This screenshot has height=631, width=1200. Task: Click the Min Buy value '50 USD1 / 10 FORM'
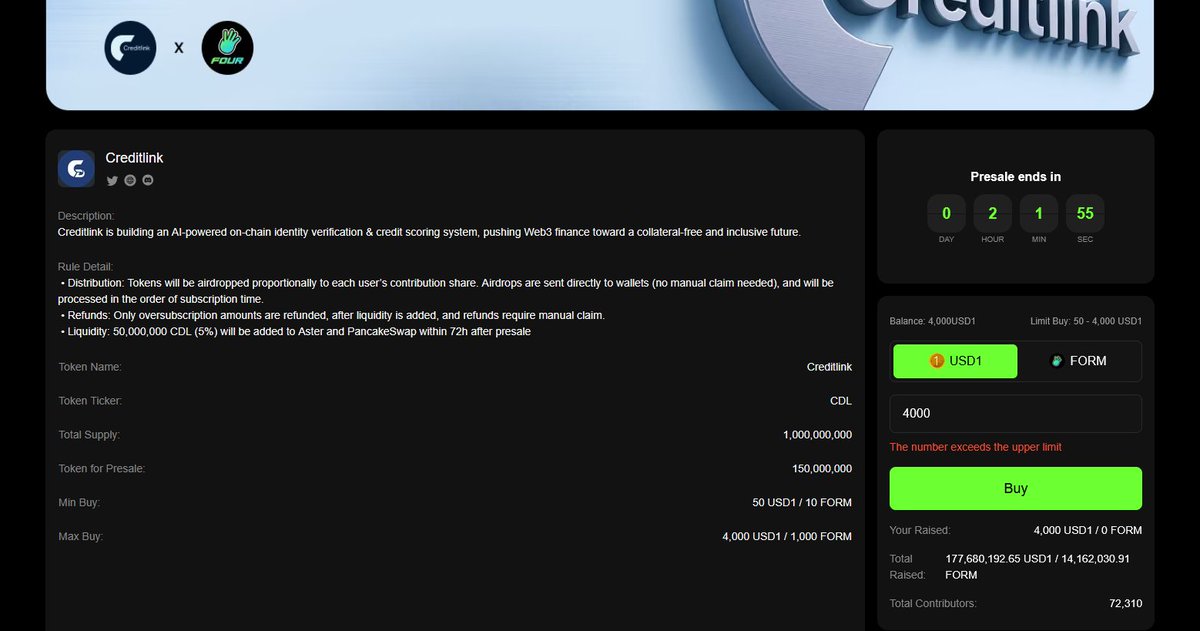[x=804, y=503]
